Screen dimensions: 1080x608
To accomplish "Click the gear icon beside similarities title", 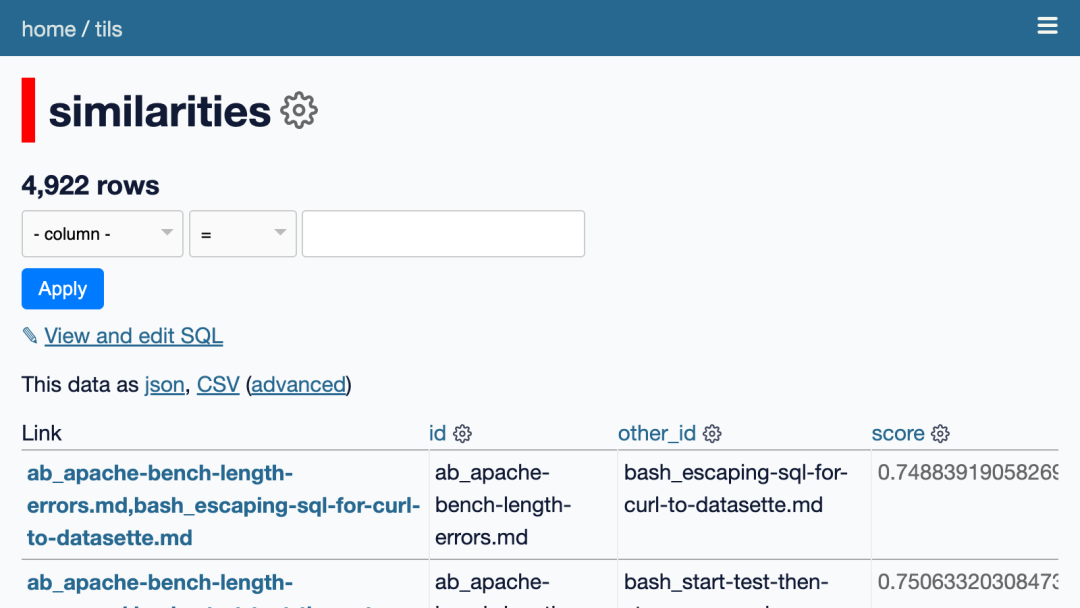I will [x=298, y=111].
